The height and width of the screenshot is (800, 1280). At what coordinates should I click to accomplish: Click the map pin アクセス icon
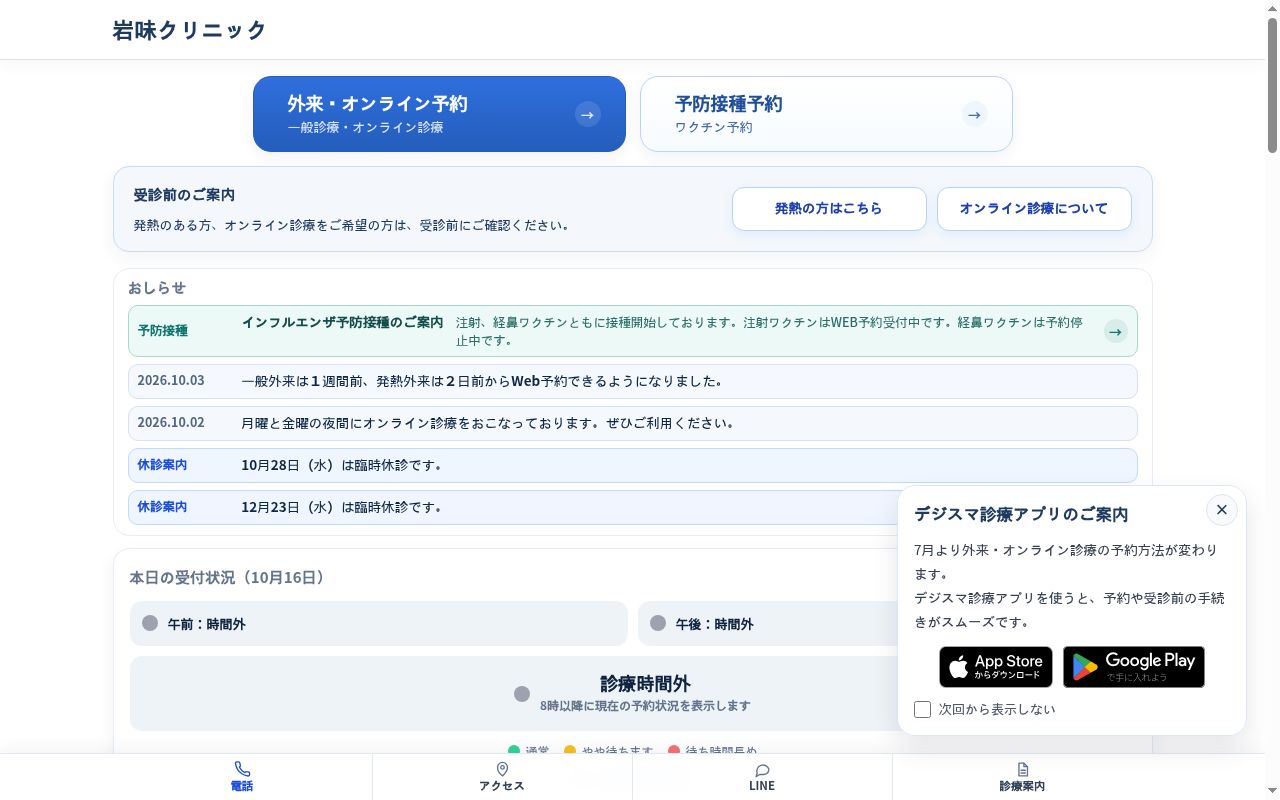point(502,769)
